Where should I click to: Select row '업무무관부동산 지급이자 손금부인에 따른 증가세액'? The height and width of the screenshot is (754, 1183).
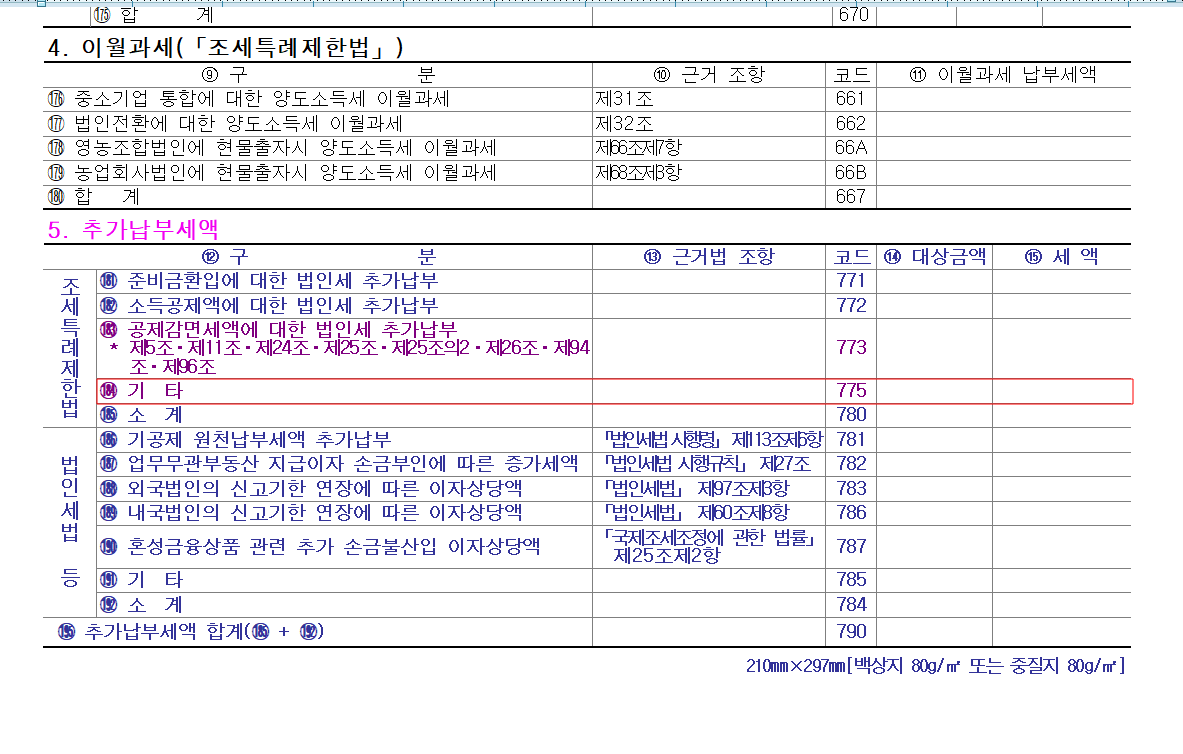point(352,464)
